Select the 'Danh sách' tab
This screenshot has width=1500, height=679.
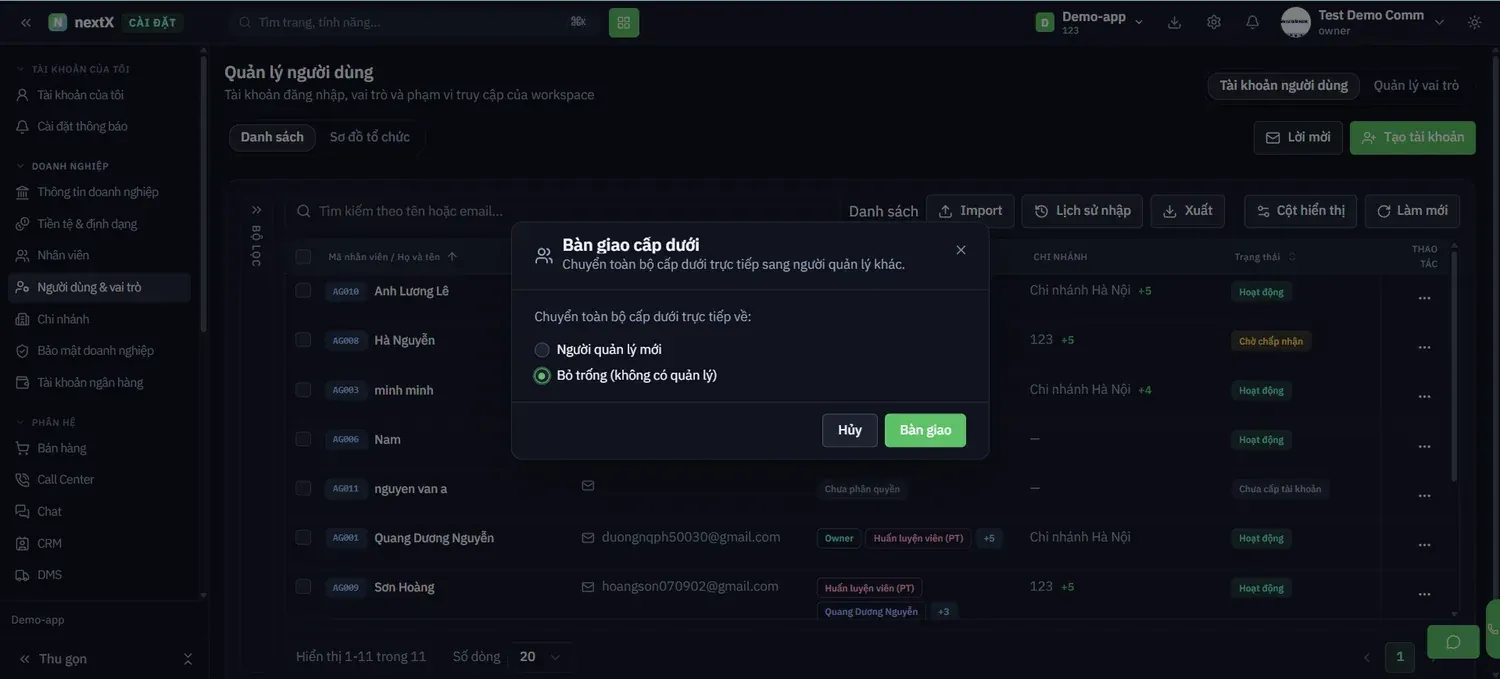(272, 137)
